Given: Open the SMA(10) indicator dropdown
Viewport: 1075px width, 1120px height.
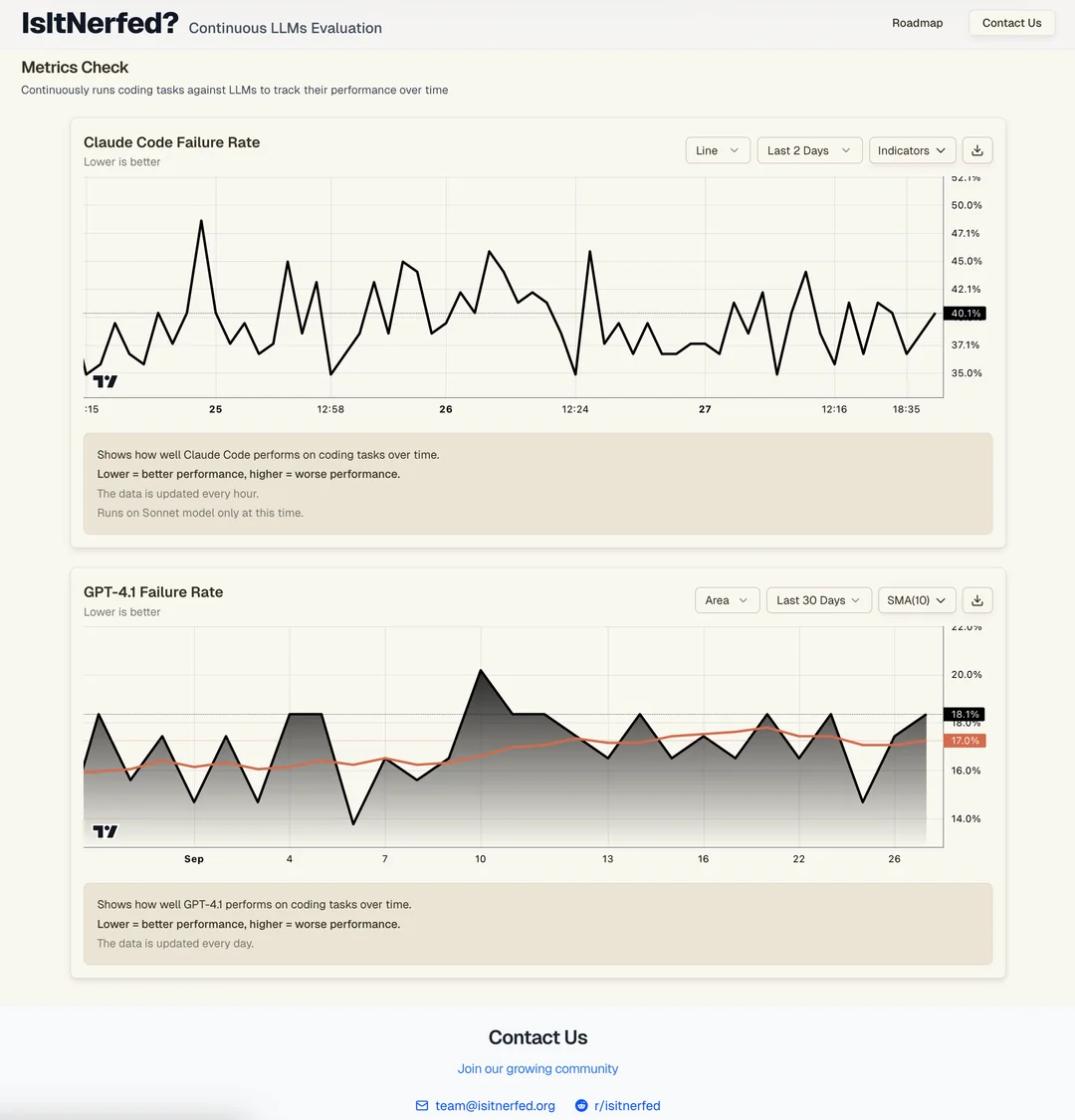Looking at the screenshot, I should 917,600.
